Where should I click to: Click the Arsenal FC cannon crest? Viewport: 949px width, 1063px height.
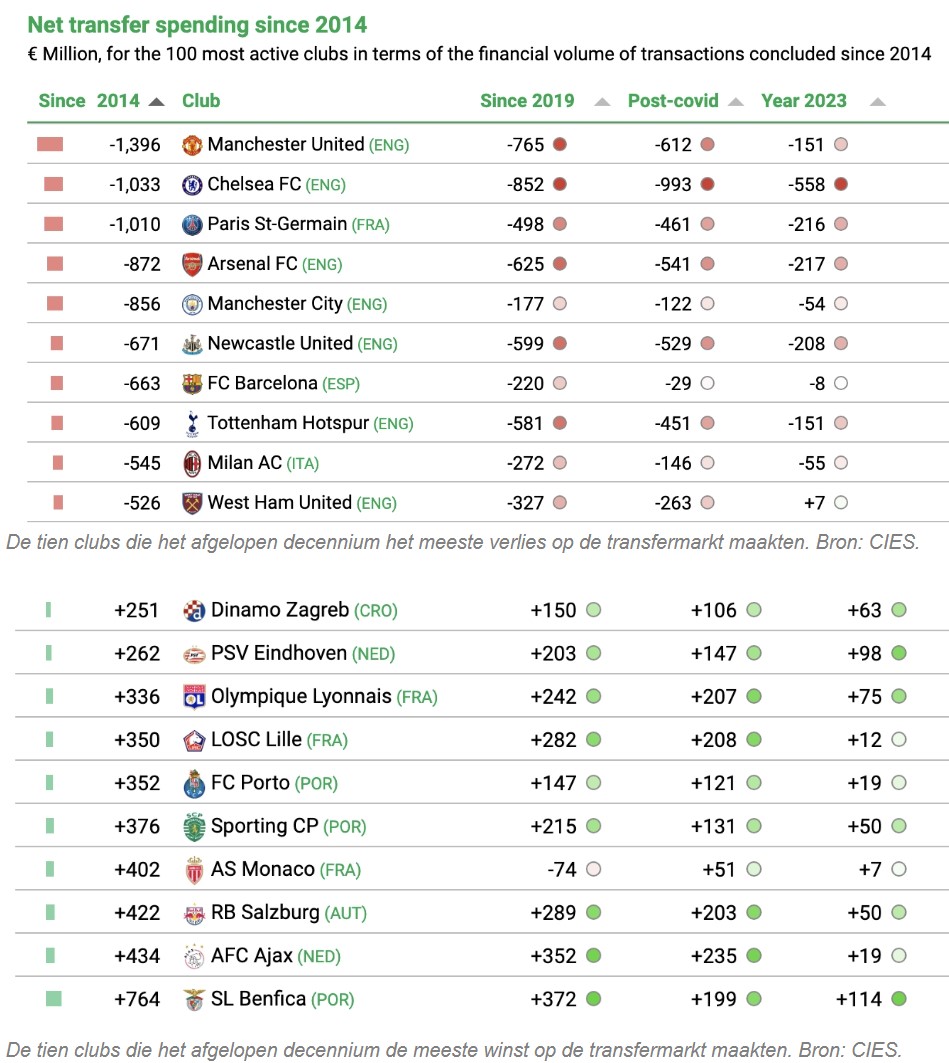(192, 264)
